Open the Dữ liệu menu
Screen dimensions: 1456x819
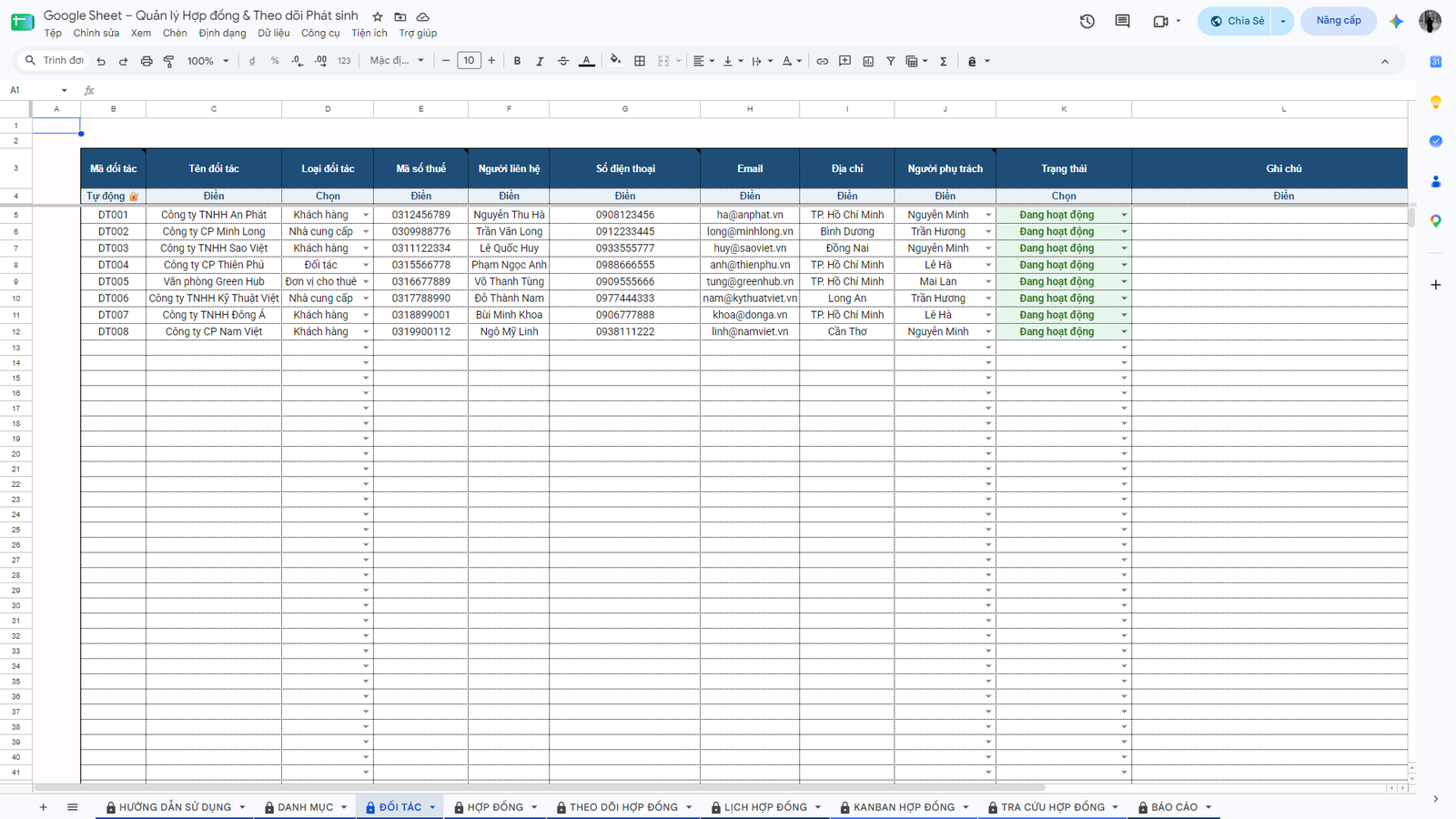[x=273, y=33]
